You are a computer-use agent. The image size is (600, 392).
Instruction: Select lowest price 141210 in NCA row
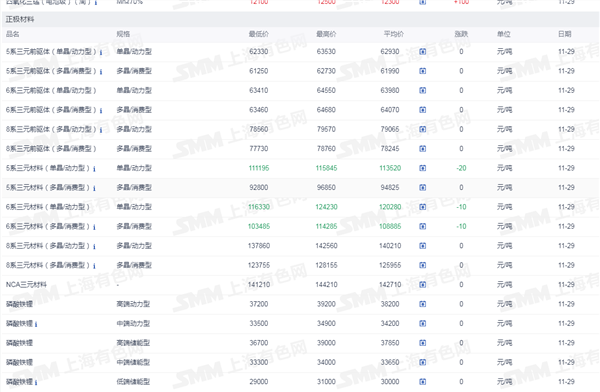point(259,284)
